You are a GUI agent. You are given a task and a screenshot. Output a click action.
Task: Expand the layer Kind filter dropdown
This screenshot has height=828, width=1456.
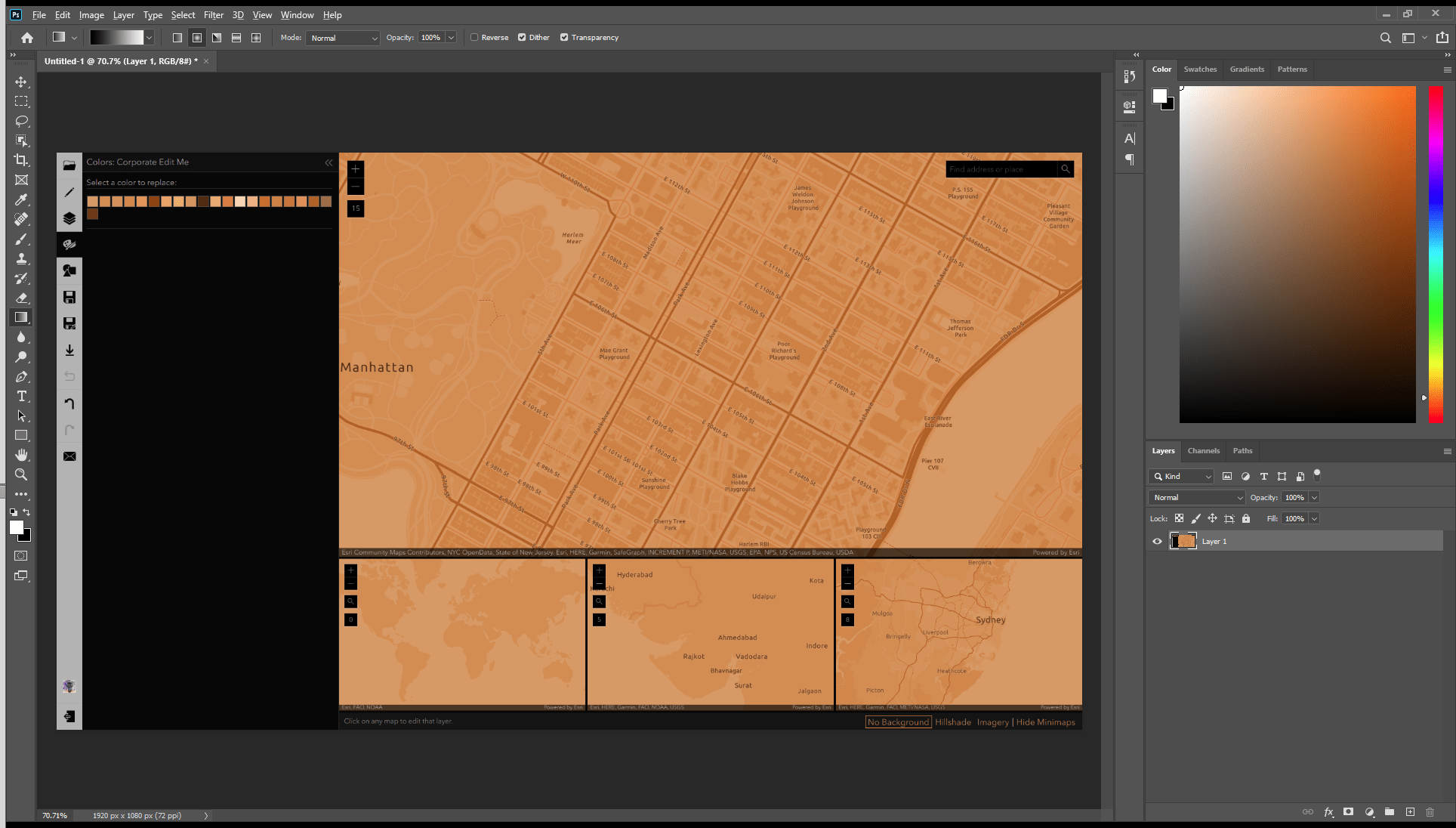click(x=1183, y=476)
